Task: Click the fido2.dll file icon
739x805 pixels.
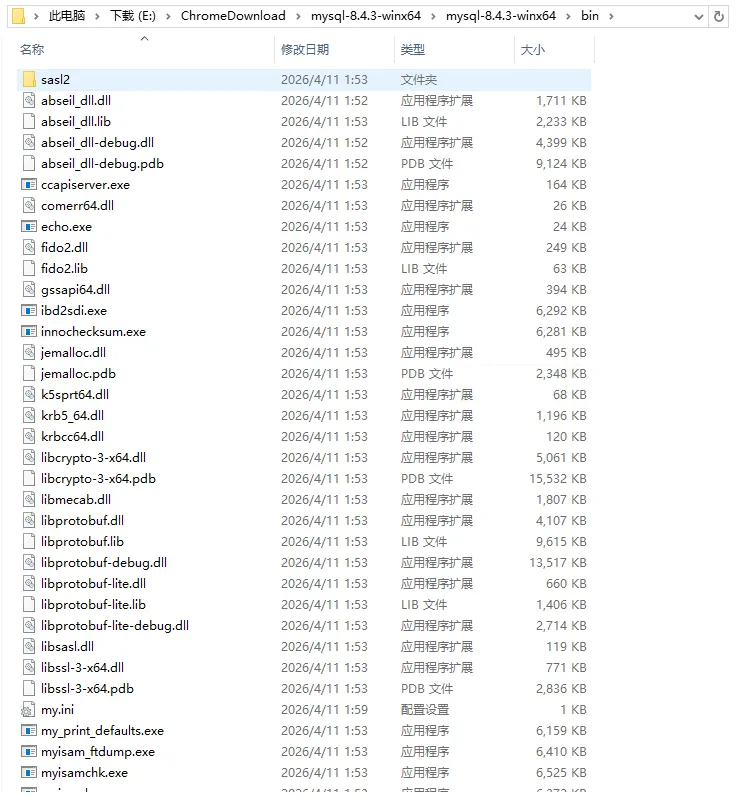Action: click(29, 247)
